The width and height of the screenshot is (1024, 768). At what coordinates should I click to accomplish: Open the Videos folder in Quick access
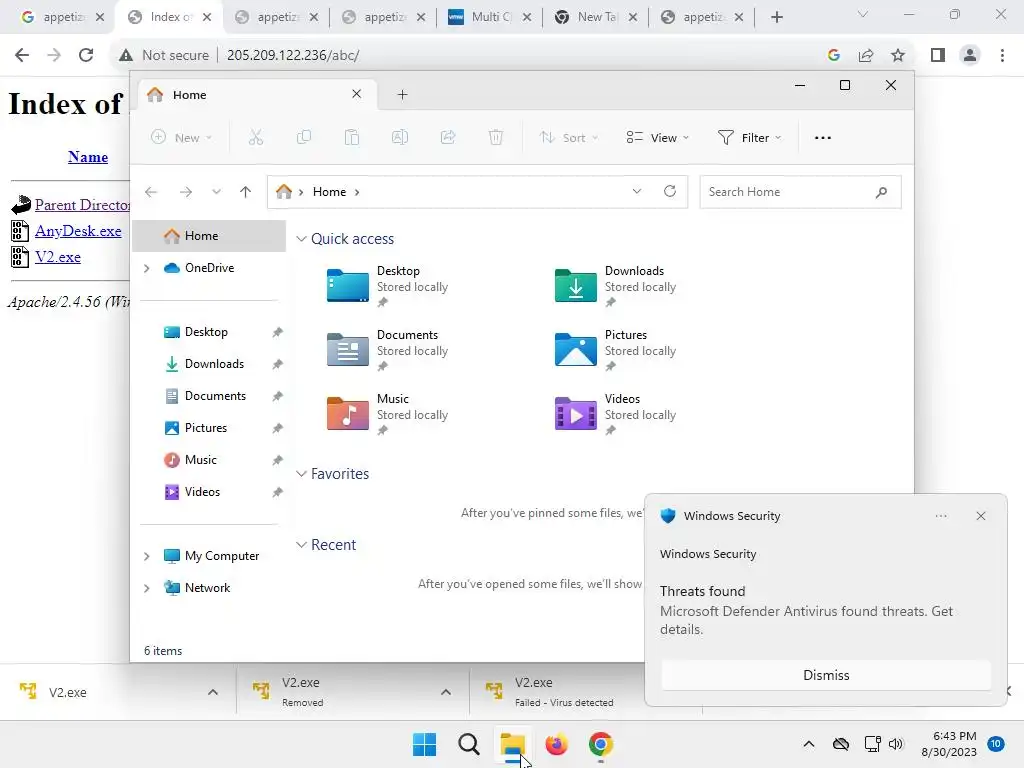click(616, 414)
